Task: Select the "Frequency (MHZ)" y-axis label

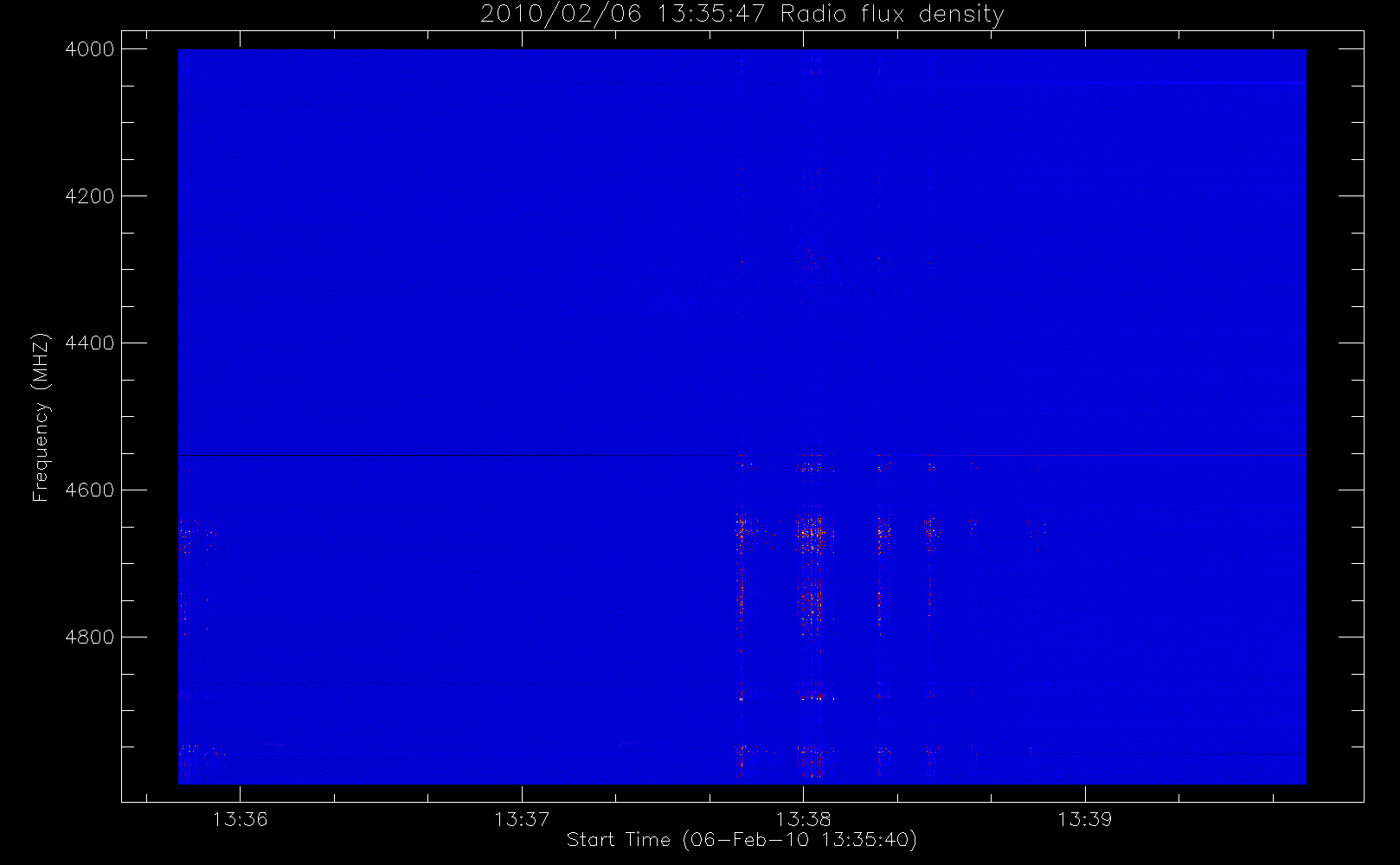Action: click(41, 417)
